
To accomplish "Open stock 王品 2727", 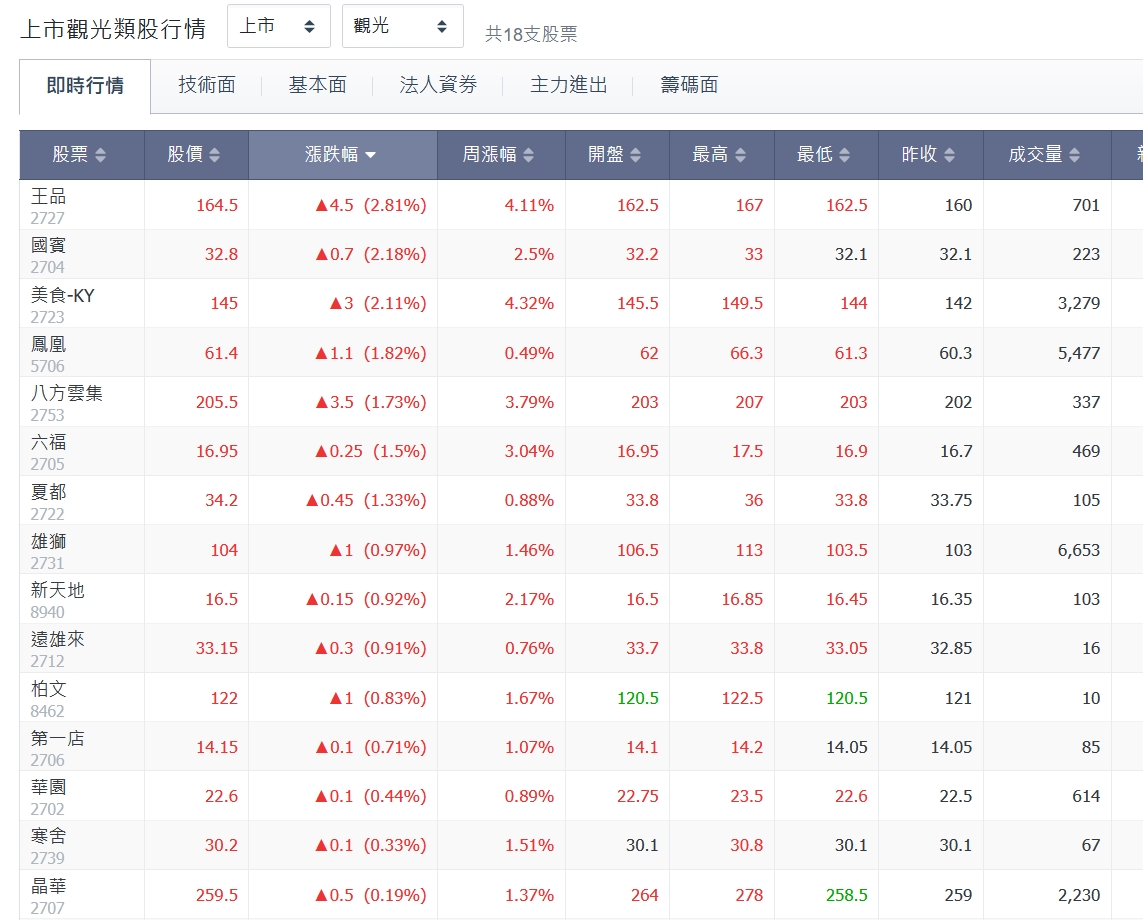I will pos(48,206).
